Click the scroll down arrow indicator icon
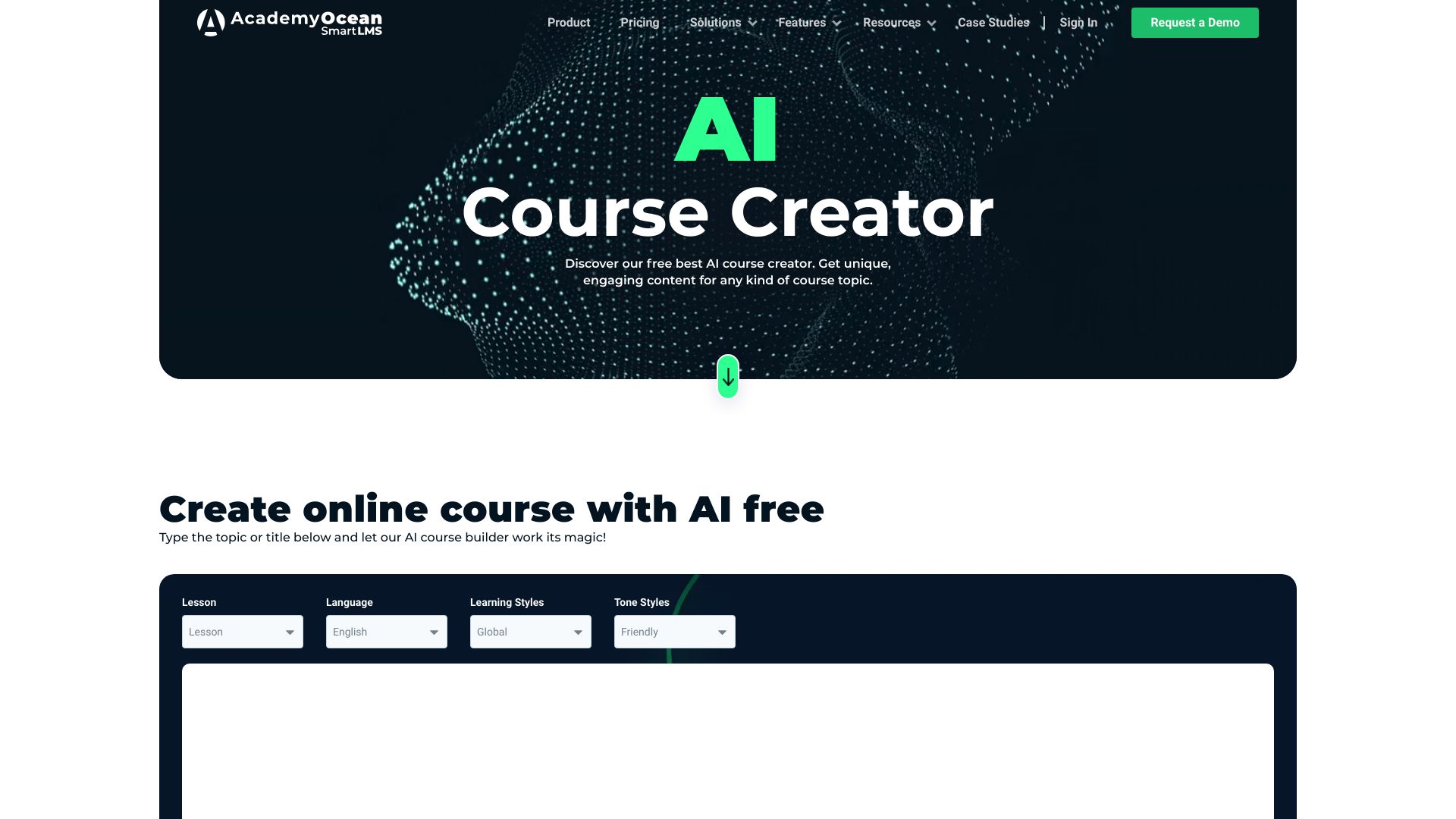Viewport: 1456px width, 819px height. coord(728,376)
